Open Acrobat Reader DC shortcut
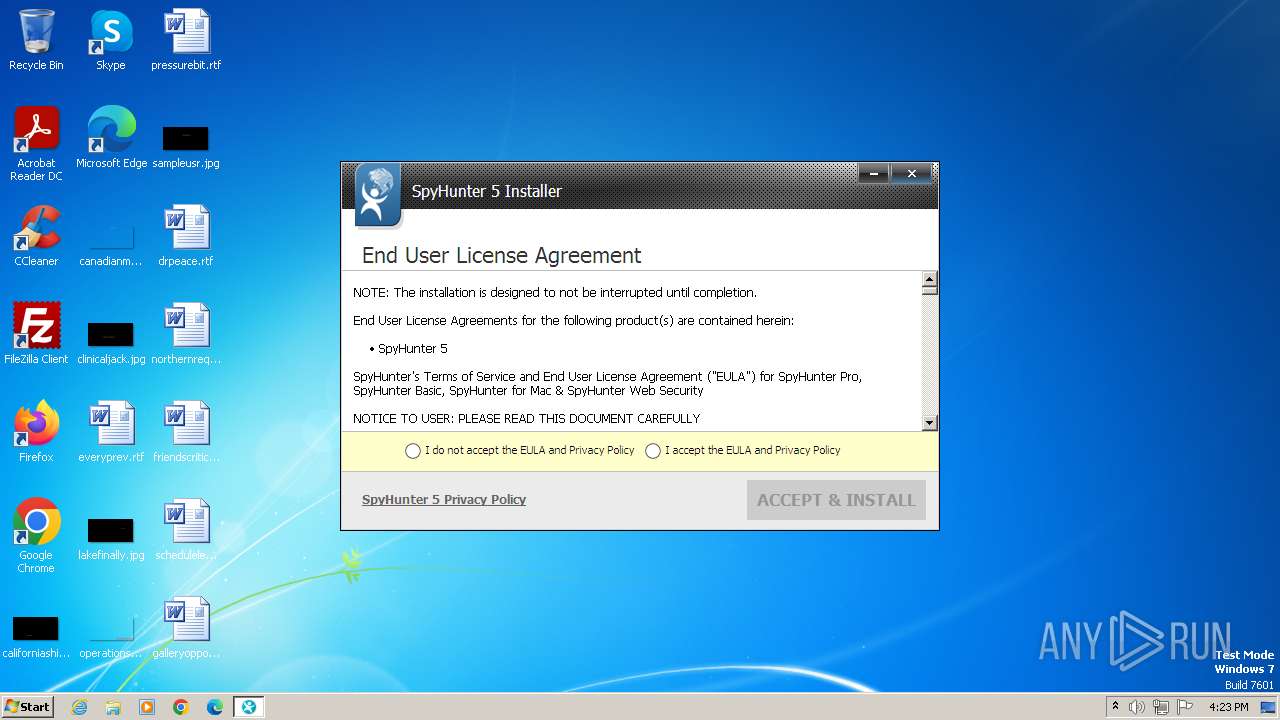Image resolution: width=1280 pixels, height=720 pixels. point(36,144)
